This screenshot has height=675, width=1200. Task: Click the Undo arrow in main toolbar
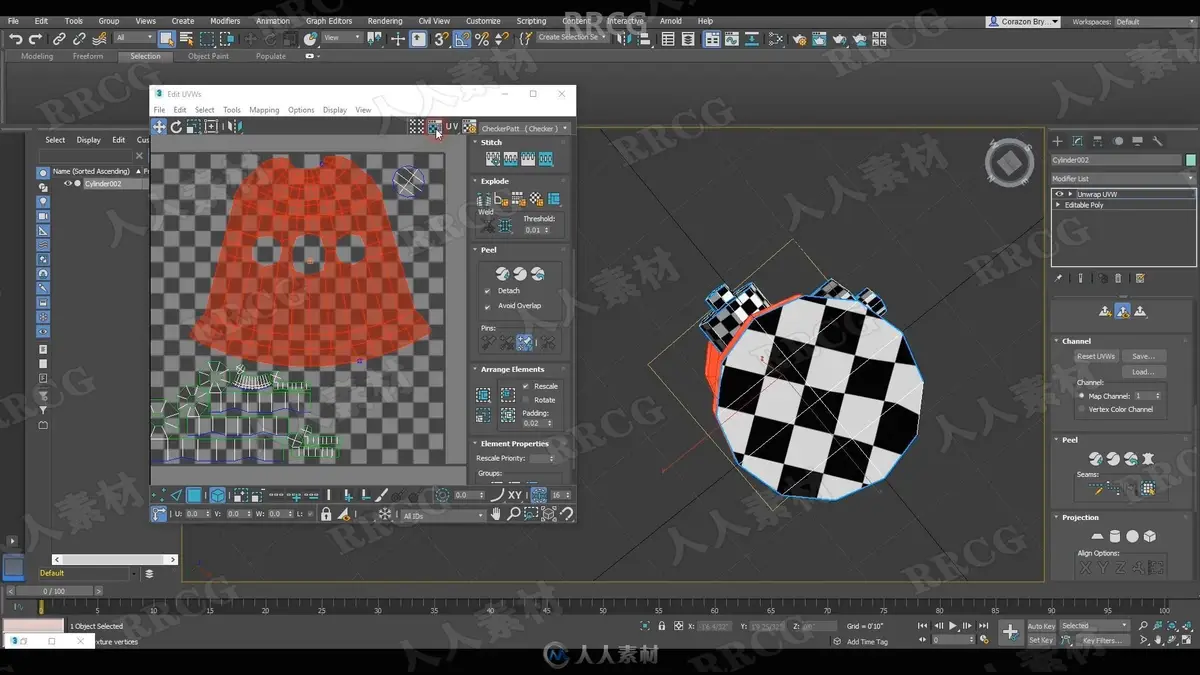point(16,39)
